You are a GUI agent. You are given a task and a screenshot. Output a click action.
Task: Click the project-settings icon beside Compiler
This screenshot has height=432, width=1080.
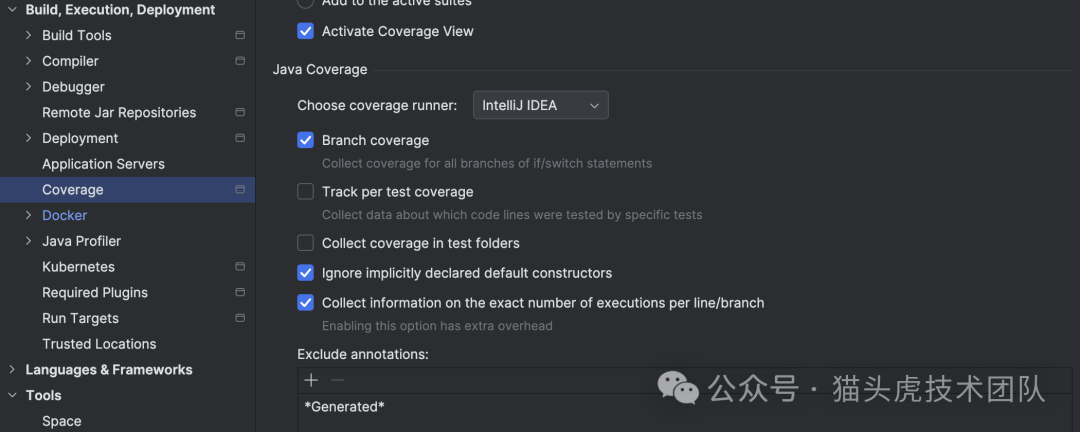point(240,61)
